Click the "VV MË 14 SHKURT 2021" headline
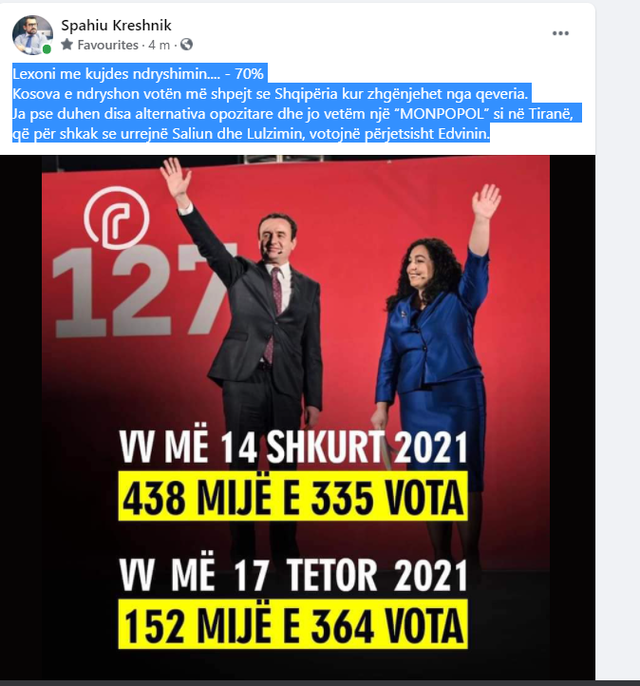The image size is (640, 686). pyautogui.click(x=293, y=447)
